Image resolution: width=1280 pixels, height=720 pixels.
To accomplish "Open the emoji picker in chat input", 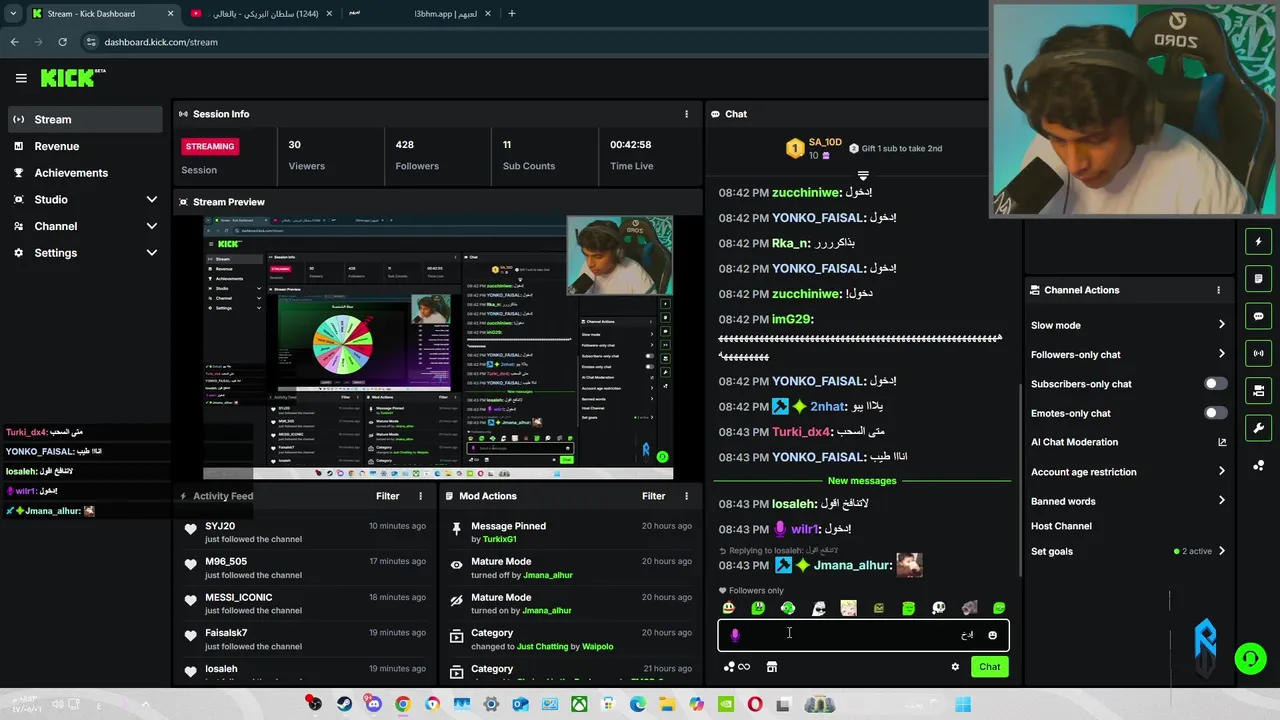I will pos(992,635).
